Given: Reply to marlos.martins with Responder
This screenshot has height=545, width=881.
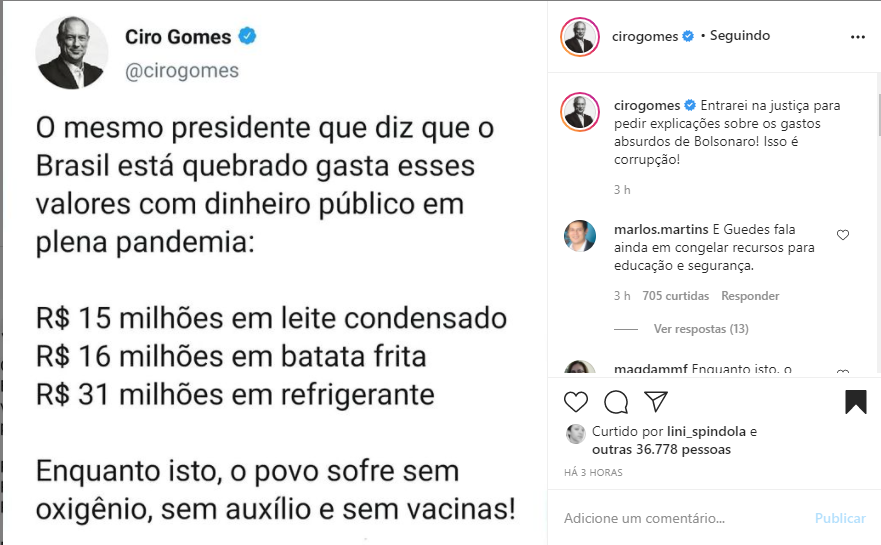Looking at the screenshot, I should point(750,296).
